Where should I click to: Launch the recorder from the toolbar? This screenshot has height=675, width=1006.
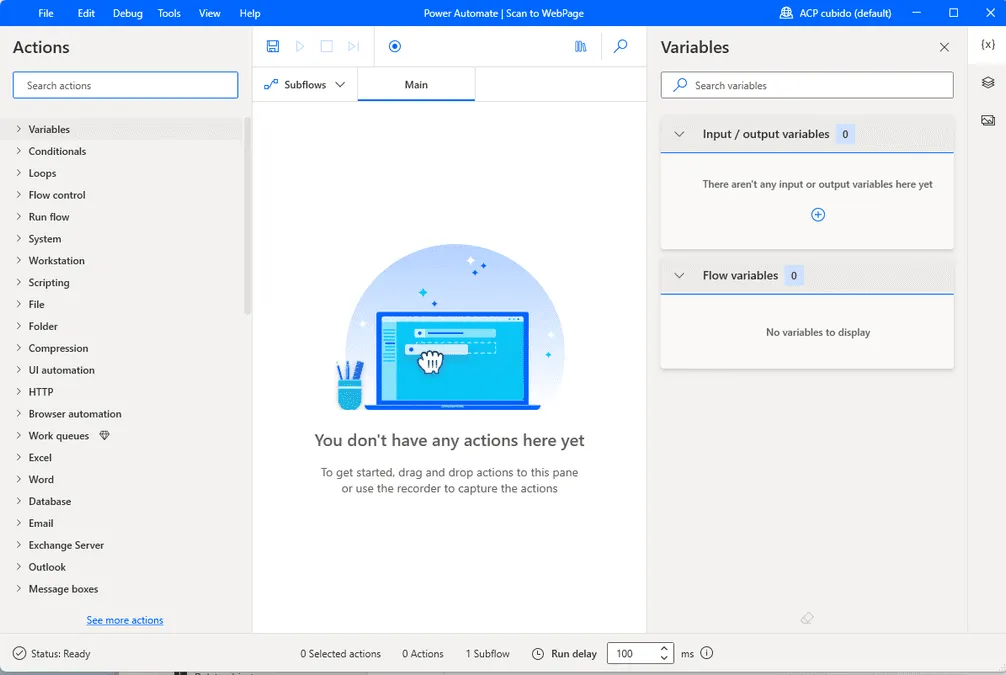pyautogui.click(x=394, y=46)
